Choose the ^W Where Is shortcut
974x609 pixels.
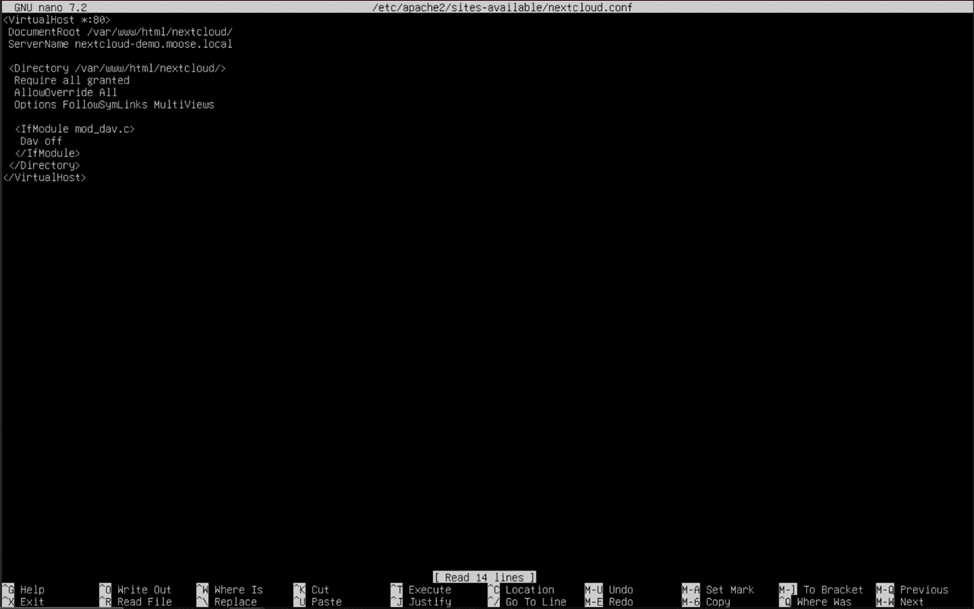pos(230,590)
